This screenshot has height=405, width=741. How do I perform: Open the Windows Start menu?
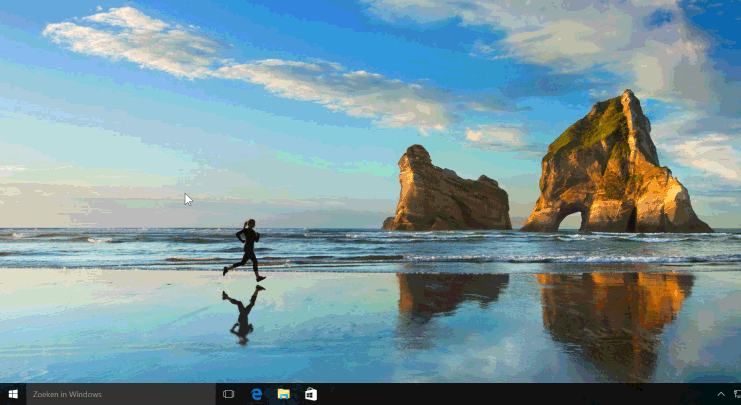point(13,394)
